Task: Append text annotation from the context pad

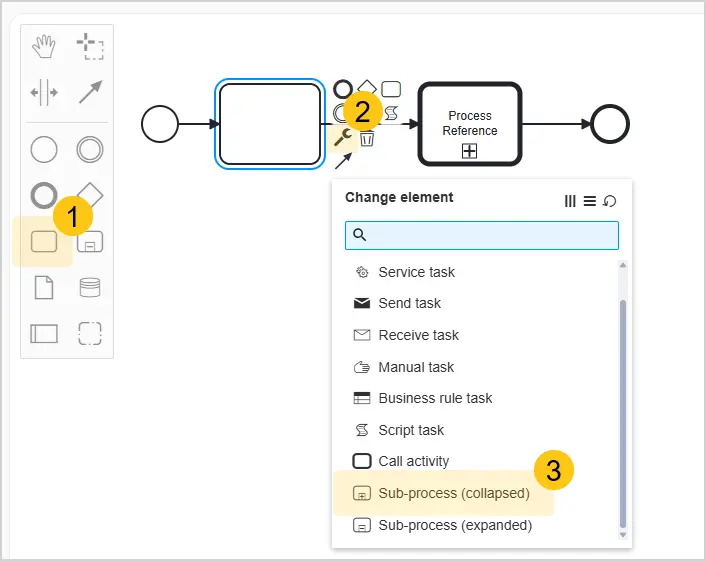Action: [391, 113]
